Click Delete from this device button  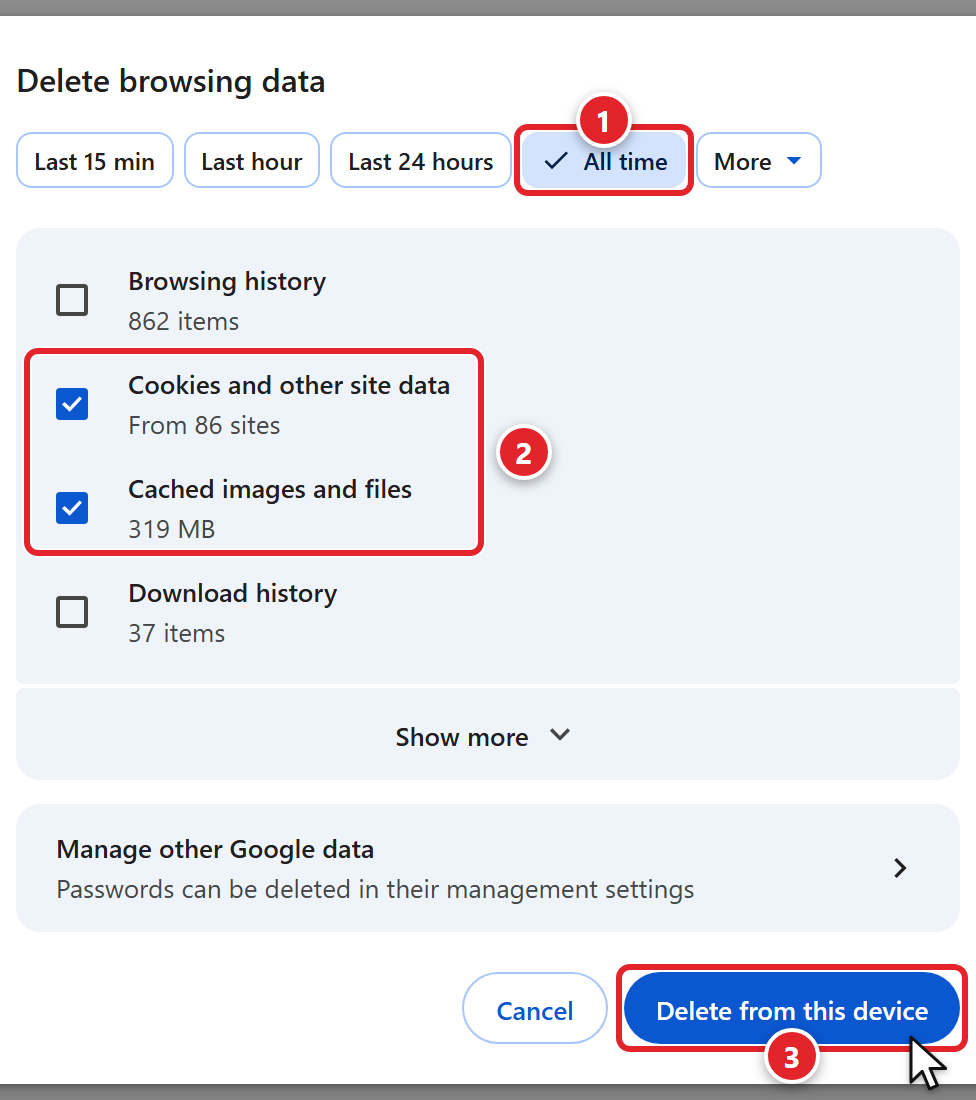(791, 1009)
